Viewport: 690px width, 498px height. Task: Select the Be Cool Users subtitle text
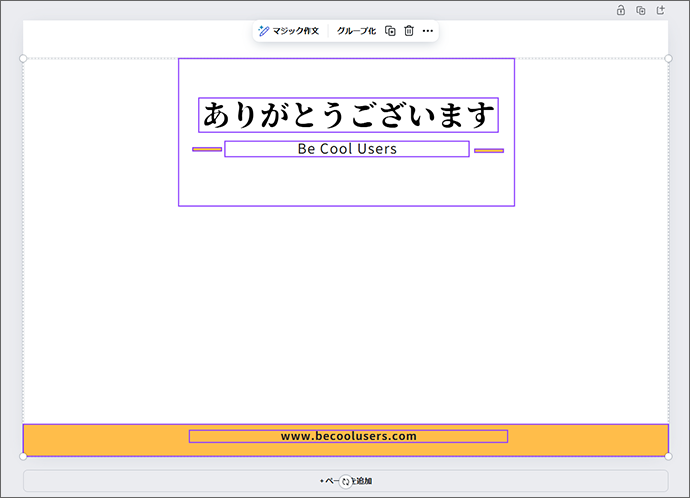pos(347,149)
